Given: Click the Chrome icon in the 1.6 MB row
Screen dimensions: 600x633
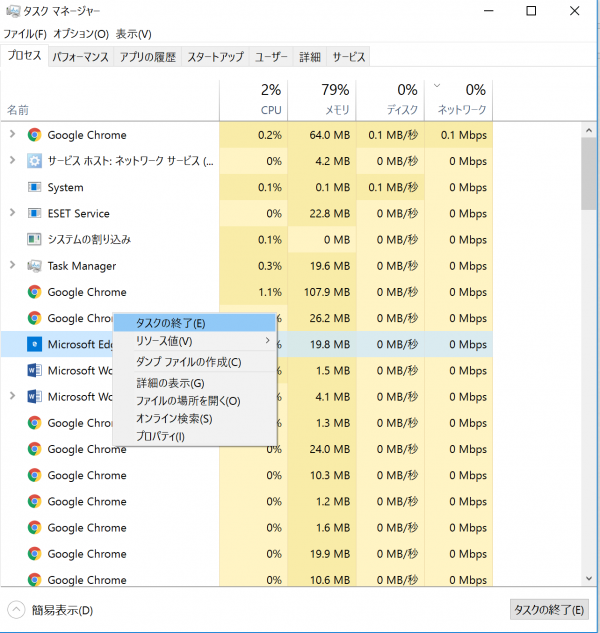Looking at the screenshot, I should pos(34,528).
